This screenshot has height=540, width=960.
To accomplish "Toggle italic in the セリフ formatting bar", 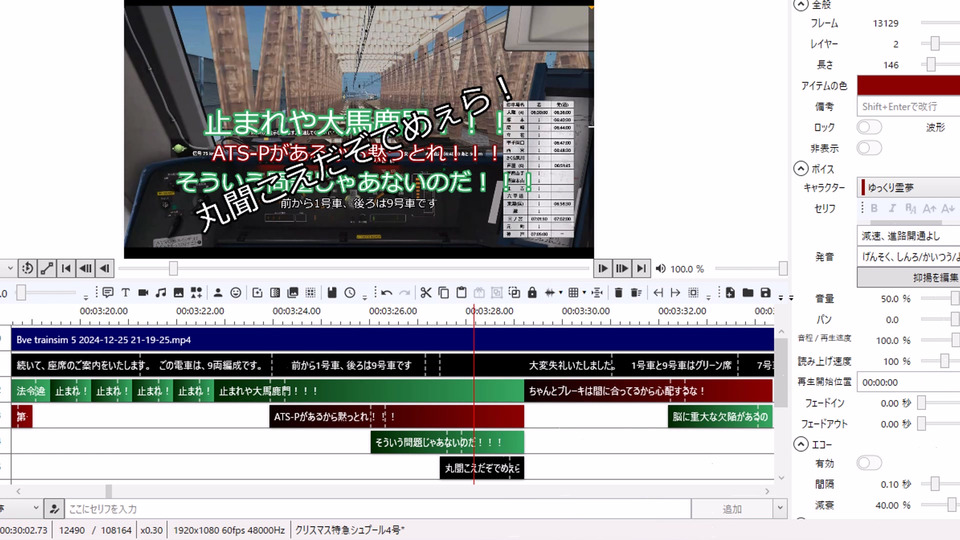I will (x=893, y=208).
